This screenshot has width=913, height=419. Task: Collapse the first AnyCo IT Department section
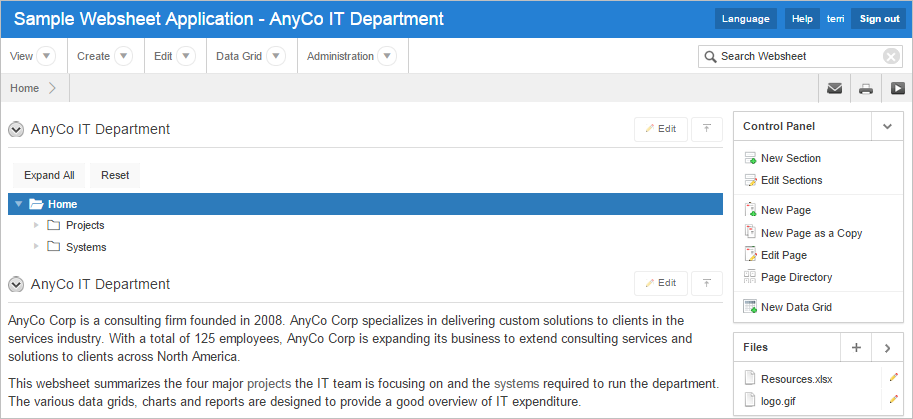[16, 129]
